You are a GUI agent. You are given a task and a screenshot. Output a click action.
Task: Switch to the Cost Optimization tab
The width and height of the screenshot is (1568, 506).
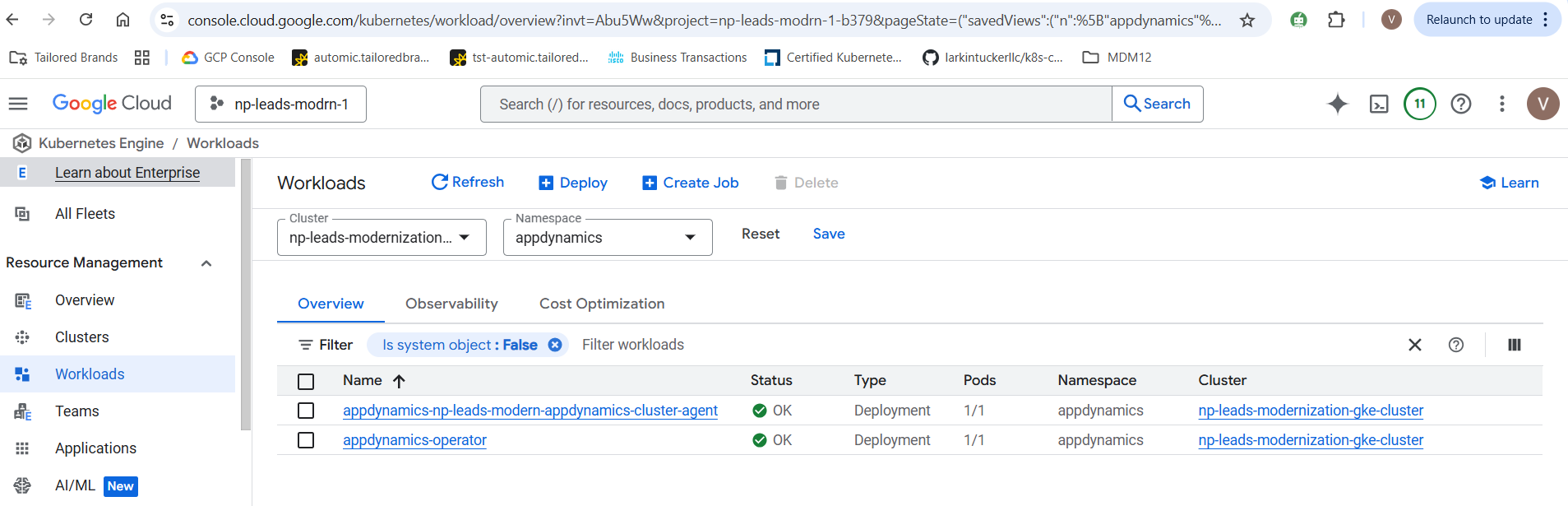[x=602, y=304]
